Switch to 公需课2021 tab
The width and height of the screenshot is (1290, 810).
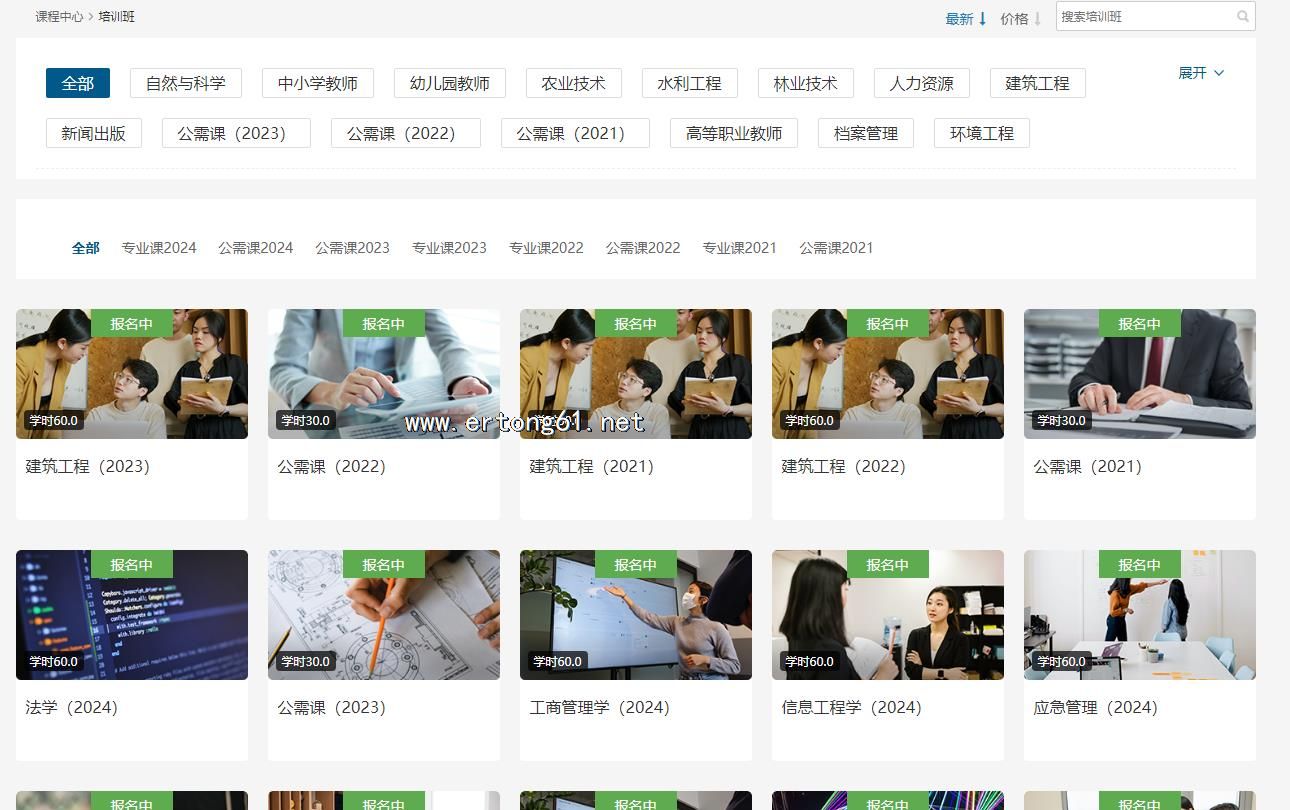[x=836, y=248]
